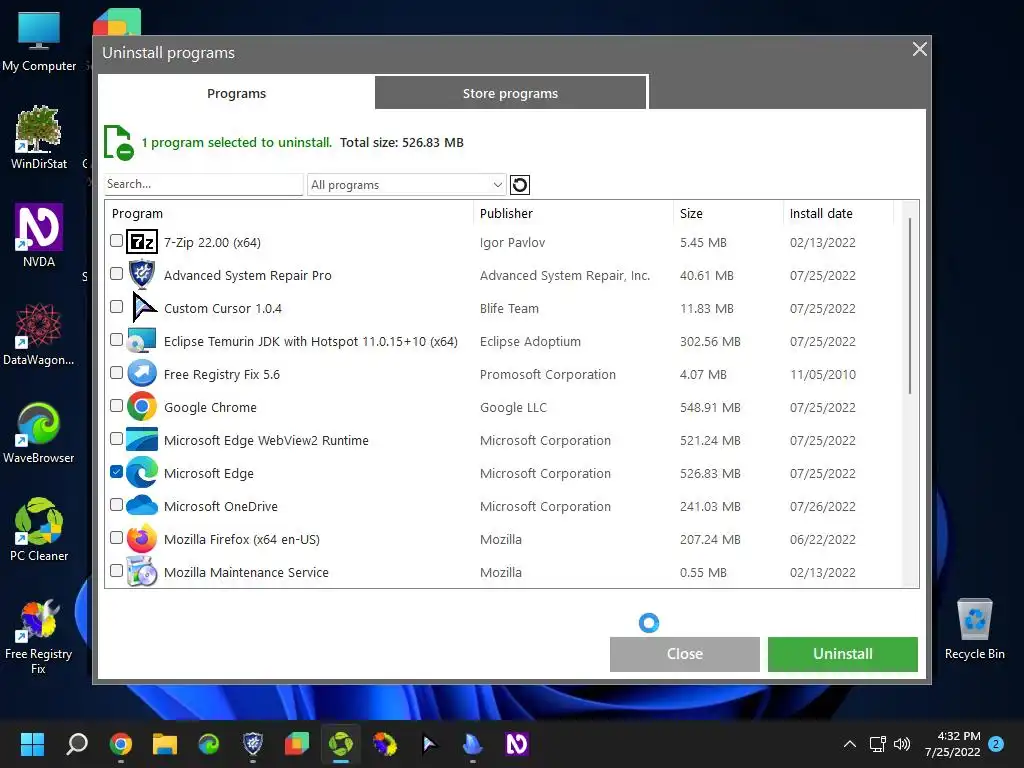Click the Advanced System Repair Pro shield icon in list
The image size is (1024, 768).
point(142,274)
